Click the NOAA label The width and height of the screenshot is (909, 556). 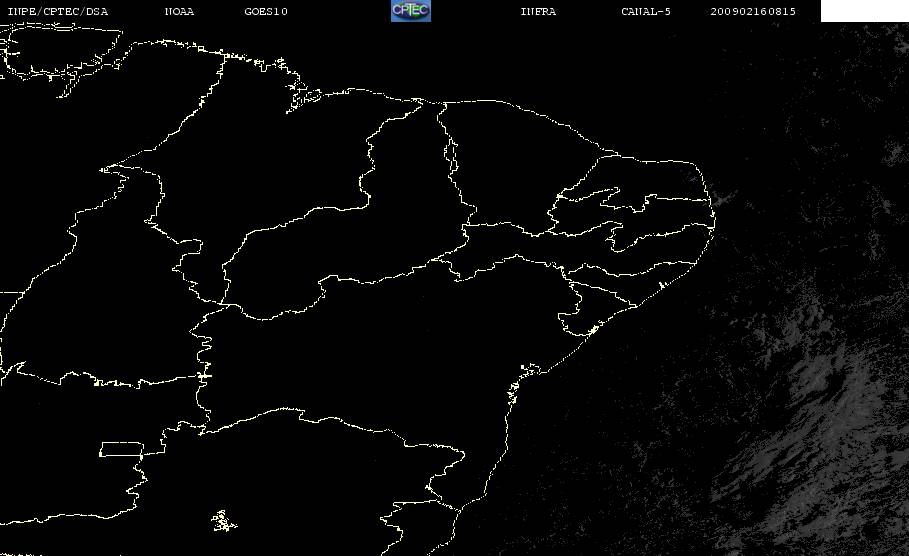click(179, 11)
